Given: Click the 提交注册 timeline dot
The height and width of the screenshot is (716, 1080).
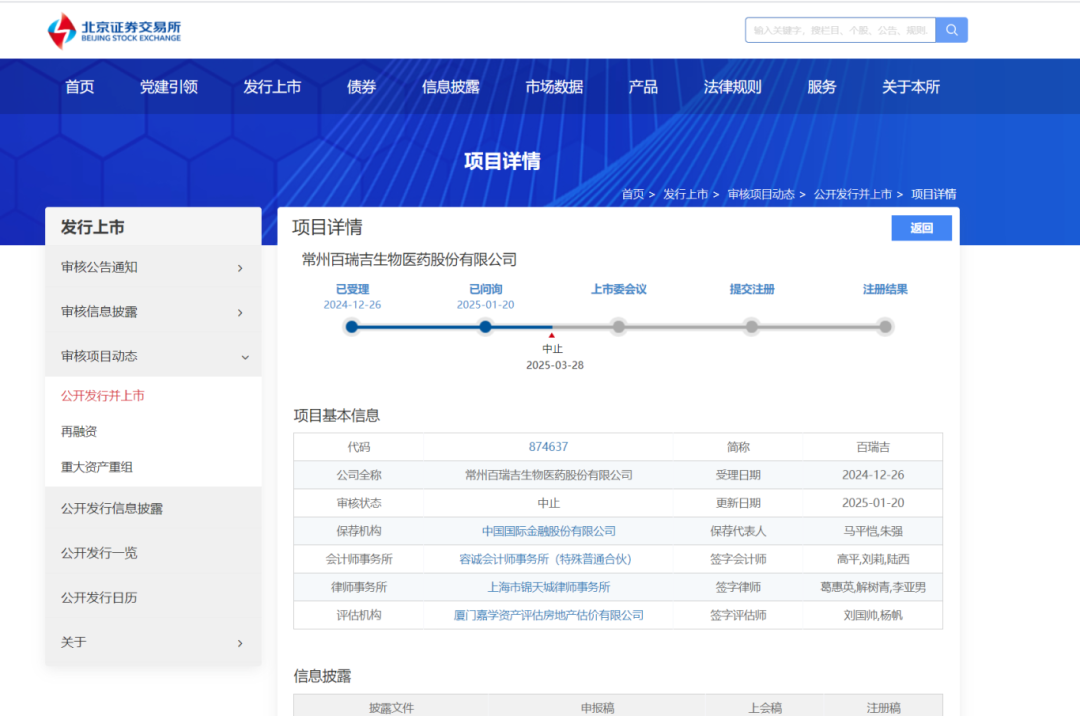Looking at the screenshot, I should [x=751, y=326].
